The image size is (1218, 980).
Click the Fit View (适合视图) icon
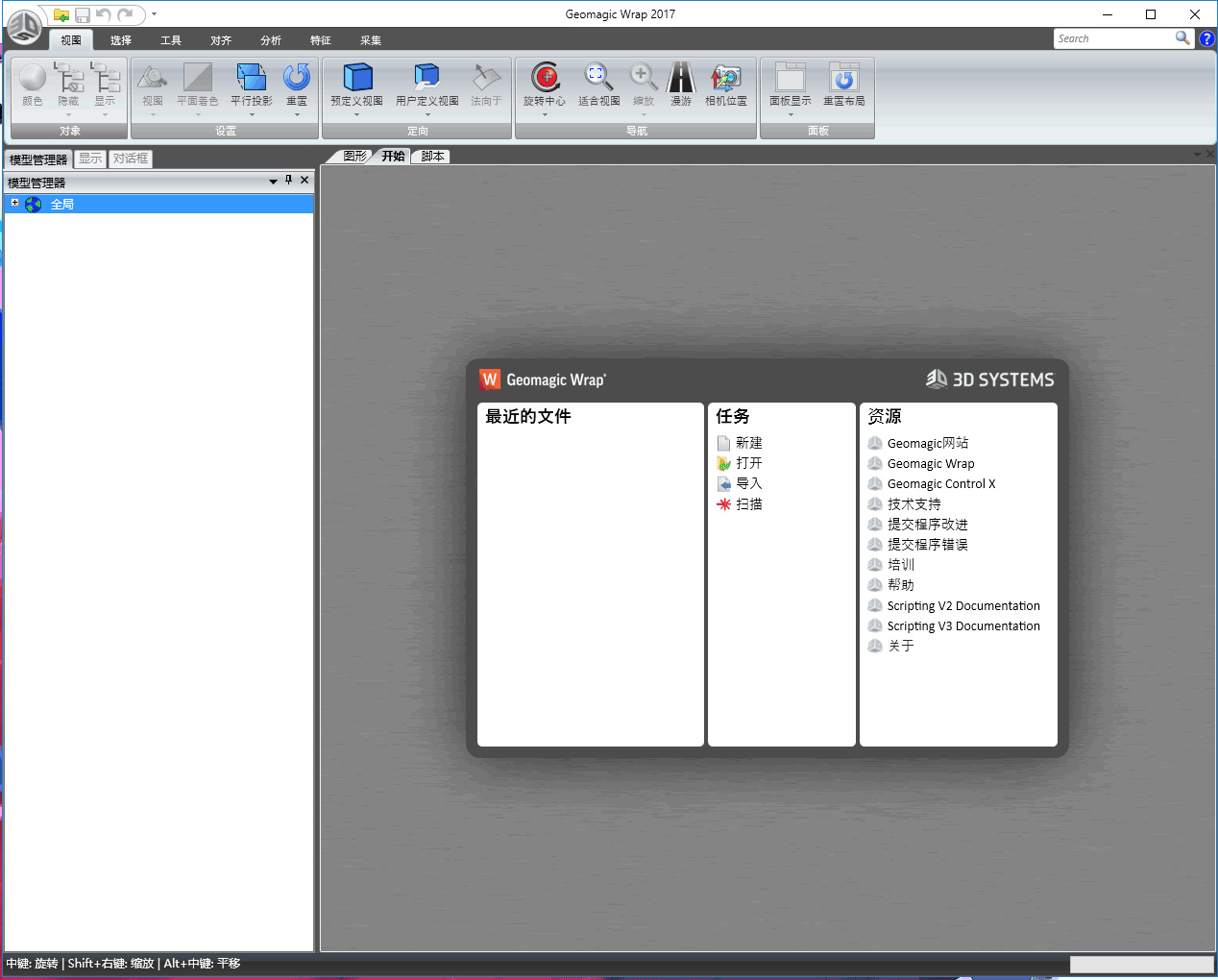597,78
